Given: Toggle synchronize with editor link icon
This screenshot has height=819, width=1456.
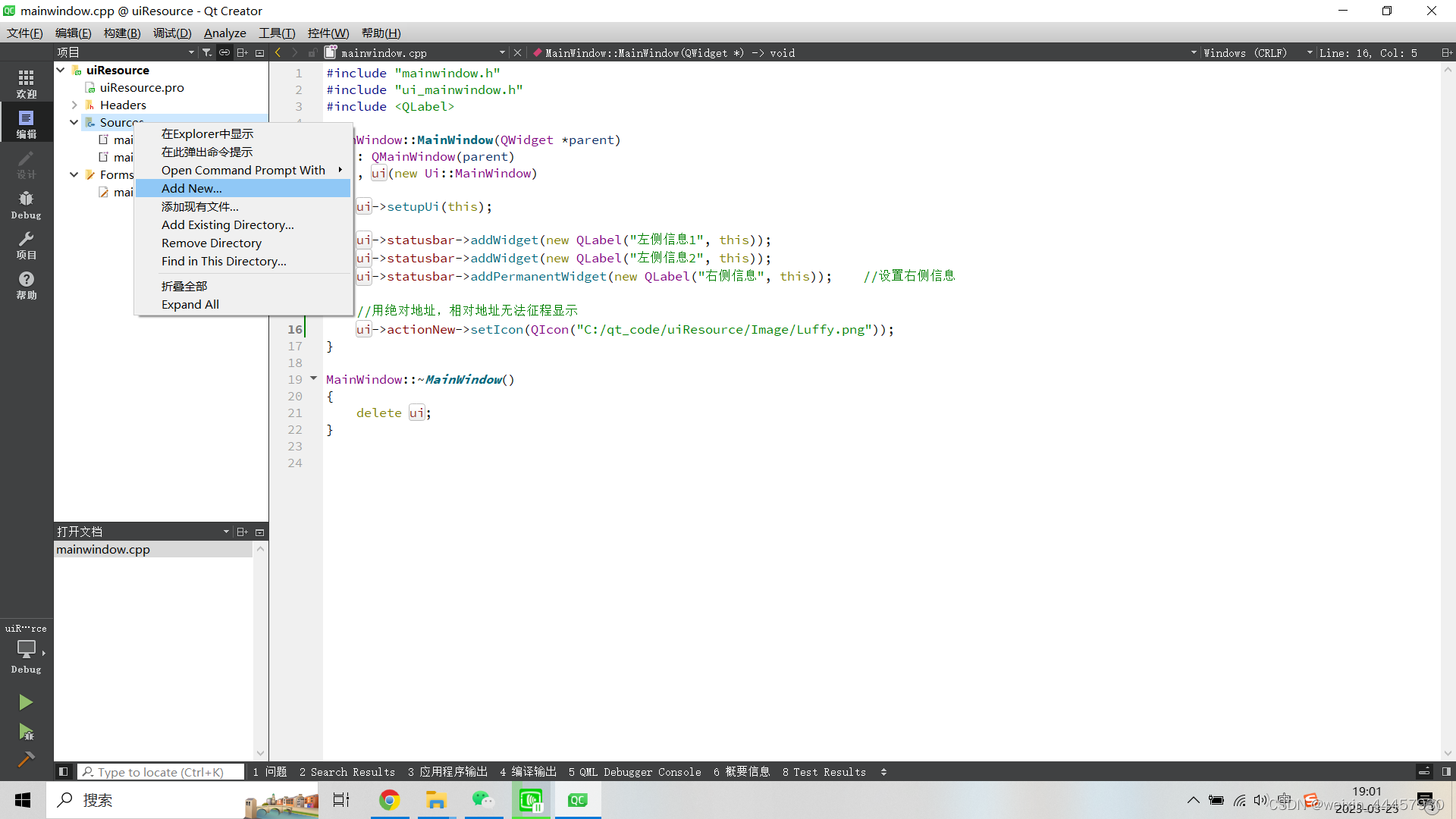Looking at the screenshot, I should [224, 52].
